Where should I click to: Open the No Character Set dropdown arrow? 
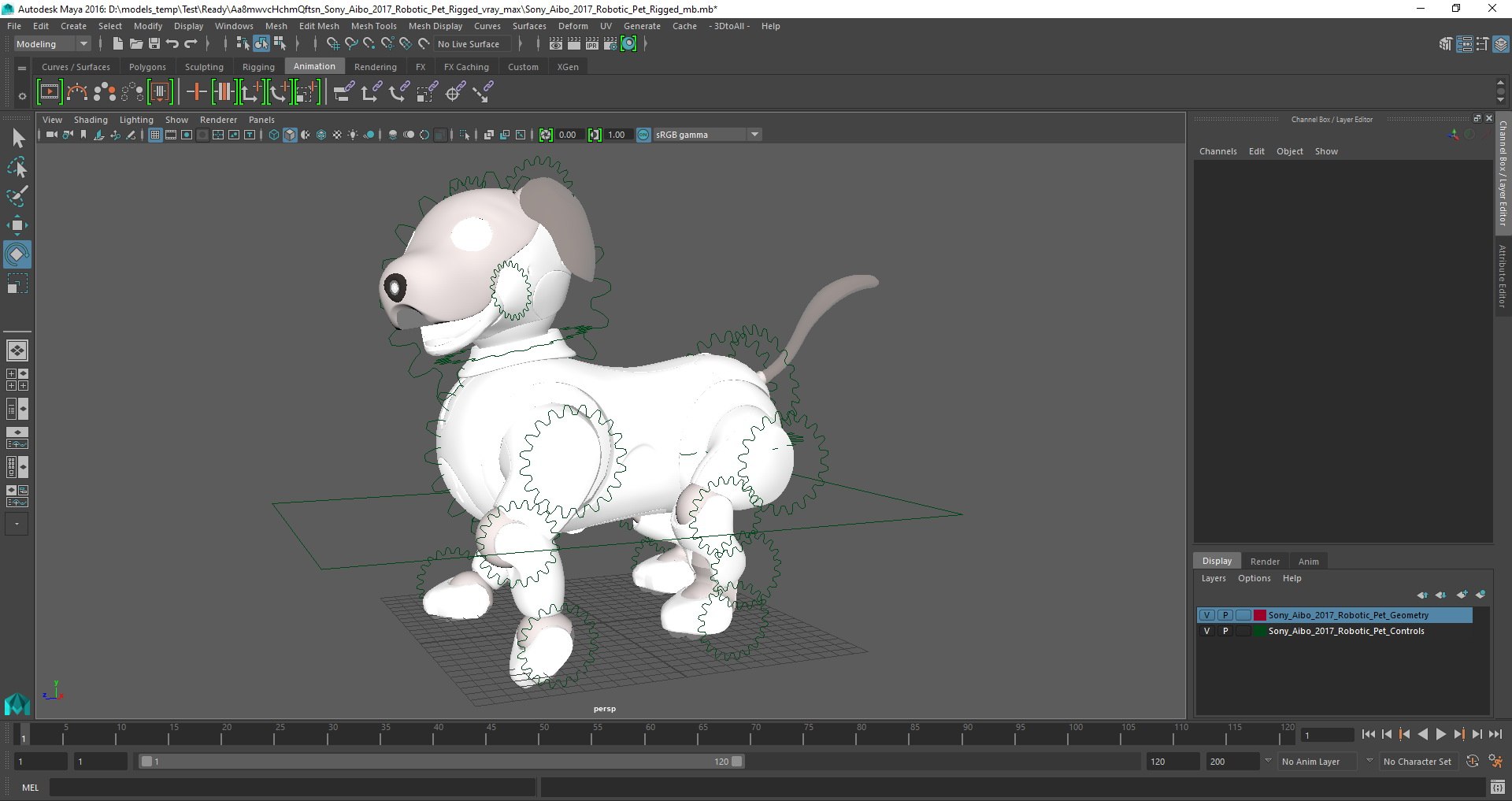tap(1369, 761)
